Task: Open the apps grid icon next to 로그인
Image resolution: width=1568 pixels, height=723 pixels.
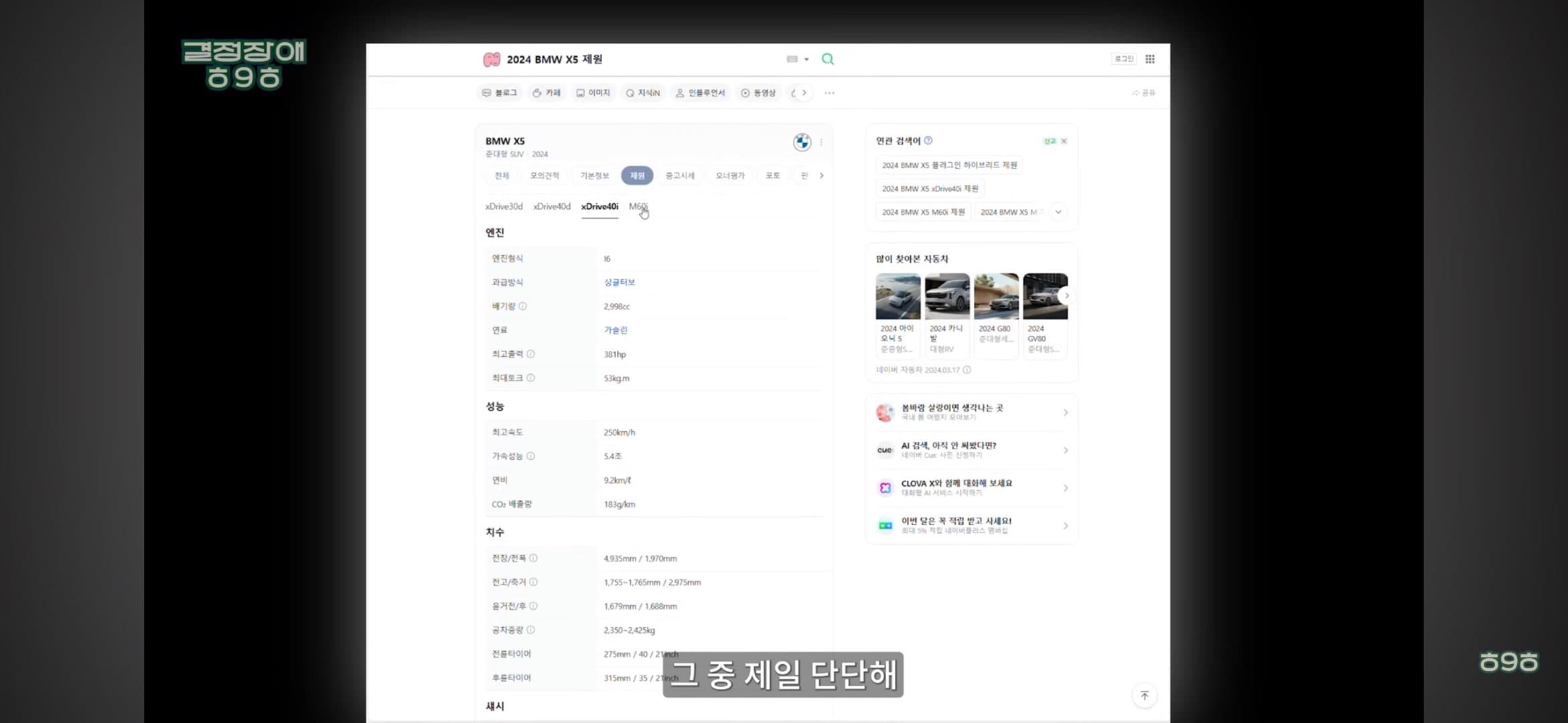Action: 1150,59
